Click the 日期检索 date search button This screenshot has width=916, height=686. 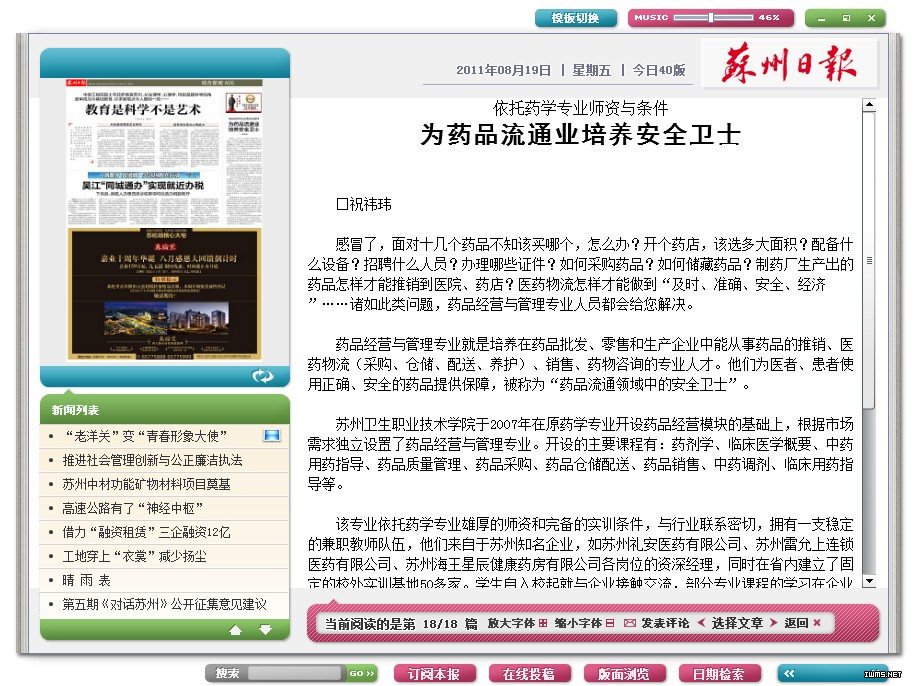719,674
